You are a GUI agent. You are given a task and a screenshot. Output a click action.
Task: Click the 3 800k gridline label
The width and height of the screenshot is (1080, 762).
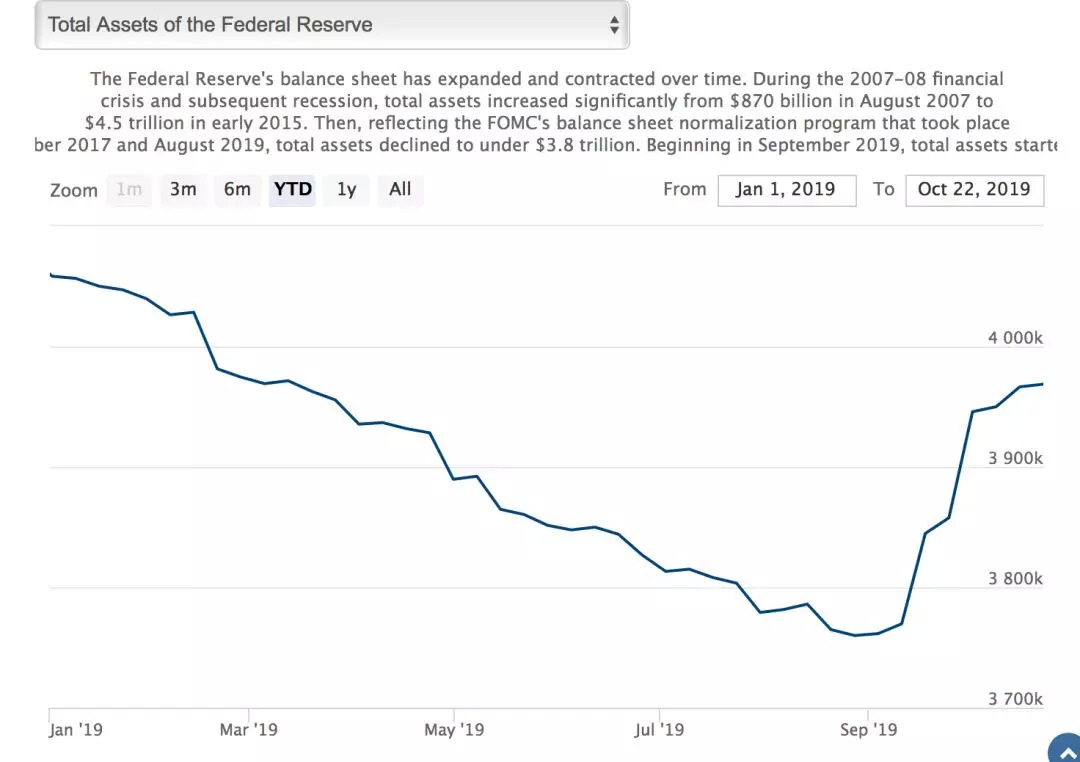click(x=1015, y=579)
